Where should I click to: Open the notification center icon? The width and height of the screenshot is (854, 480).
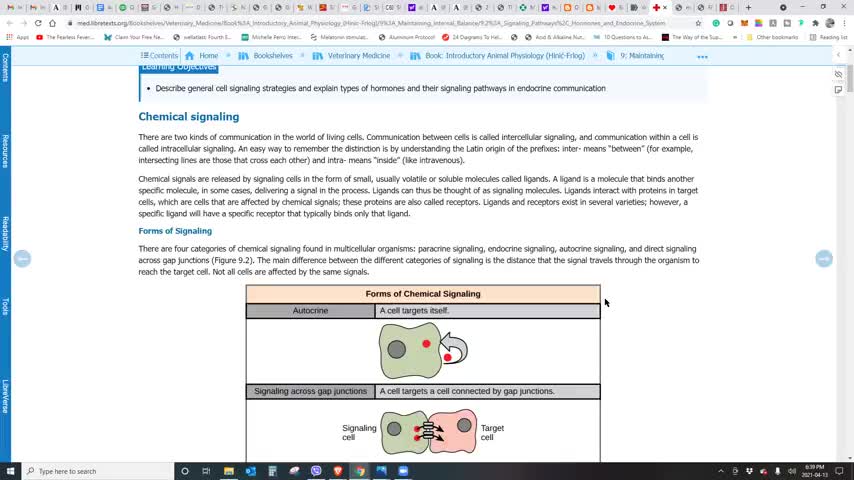point(839,471)
